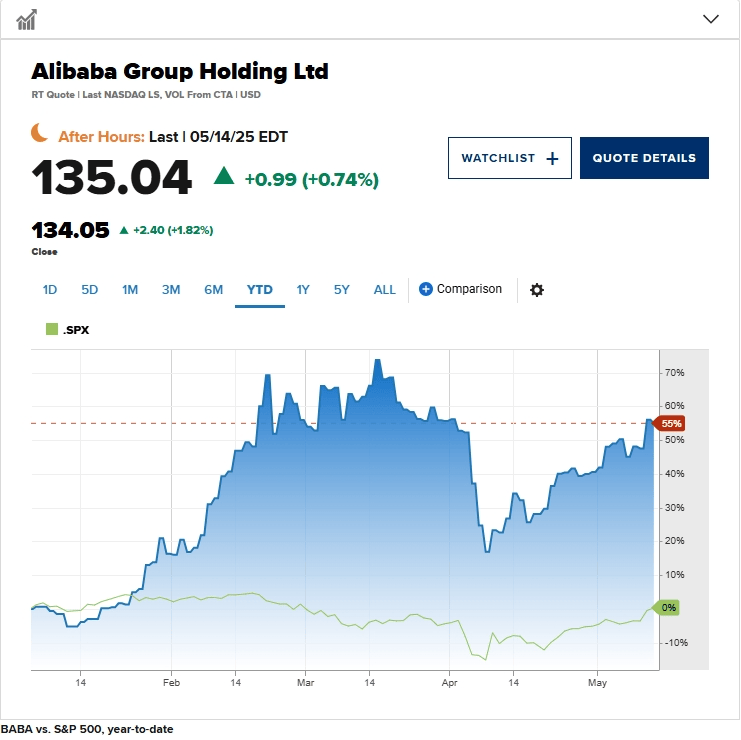Select the 1D time range

point(50,290)
